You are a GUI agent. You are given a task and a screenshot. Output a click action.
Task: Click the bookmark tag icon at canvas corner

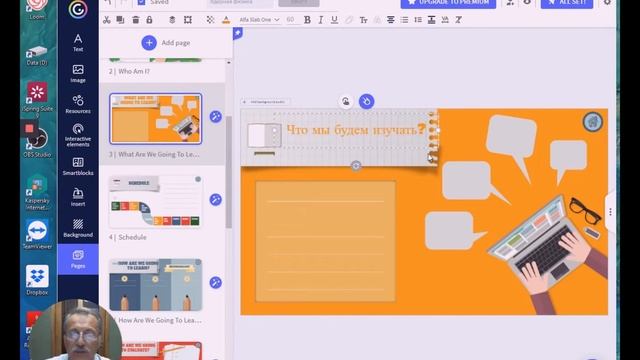tap(238, 33)
